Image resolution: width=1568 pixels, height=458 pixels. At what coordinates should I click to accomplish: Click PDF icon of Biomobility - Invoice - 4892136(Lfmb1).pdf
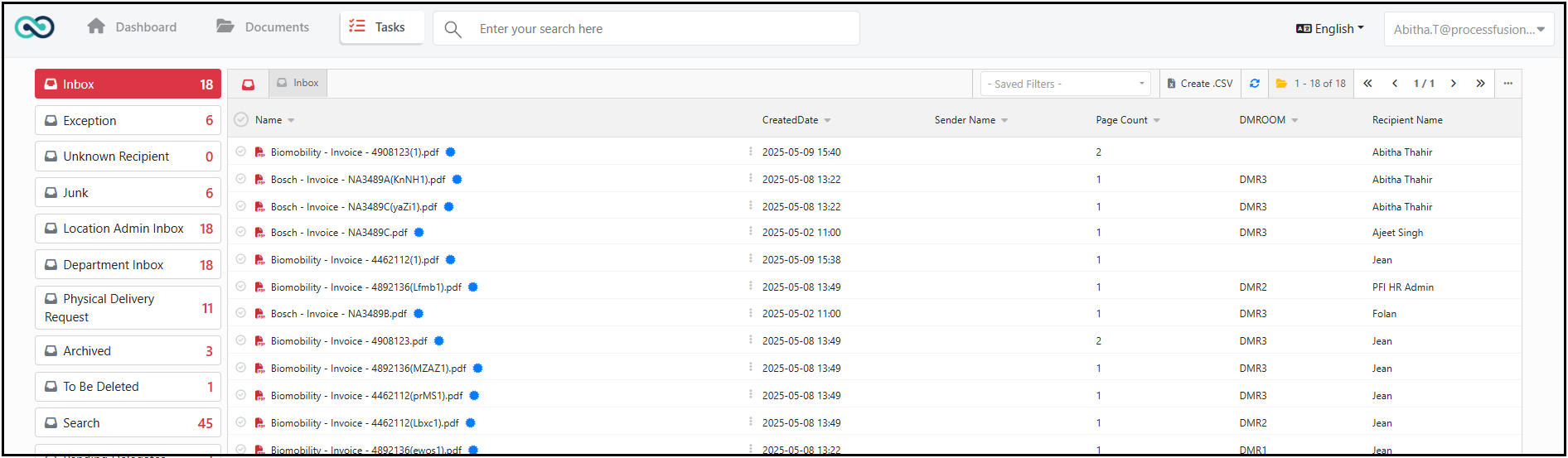pyautogui.click(x=259, y=287)
